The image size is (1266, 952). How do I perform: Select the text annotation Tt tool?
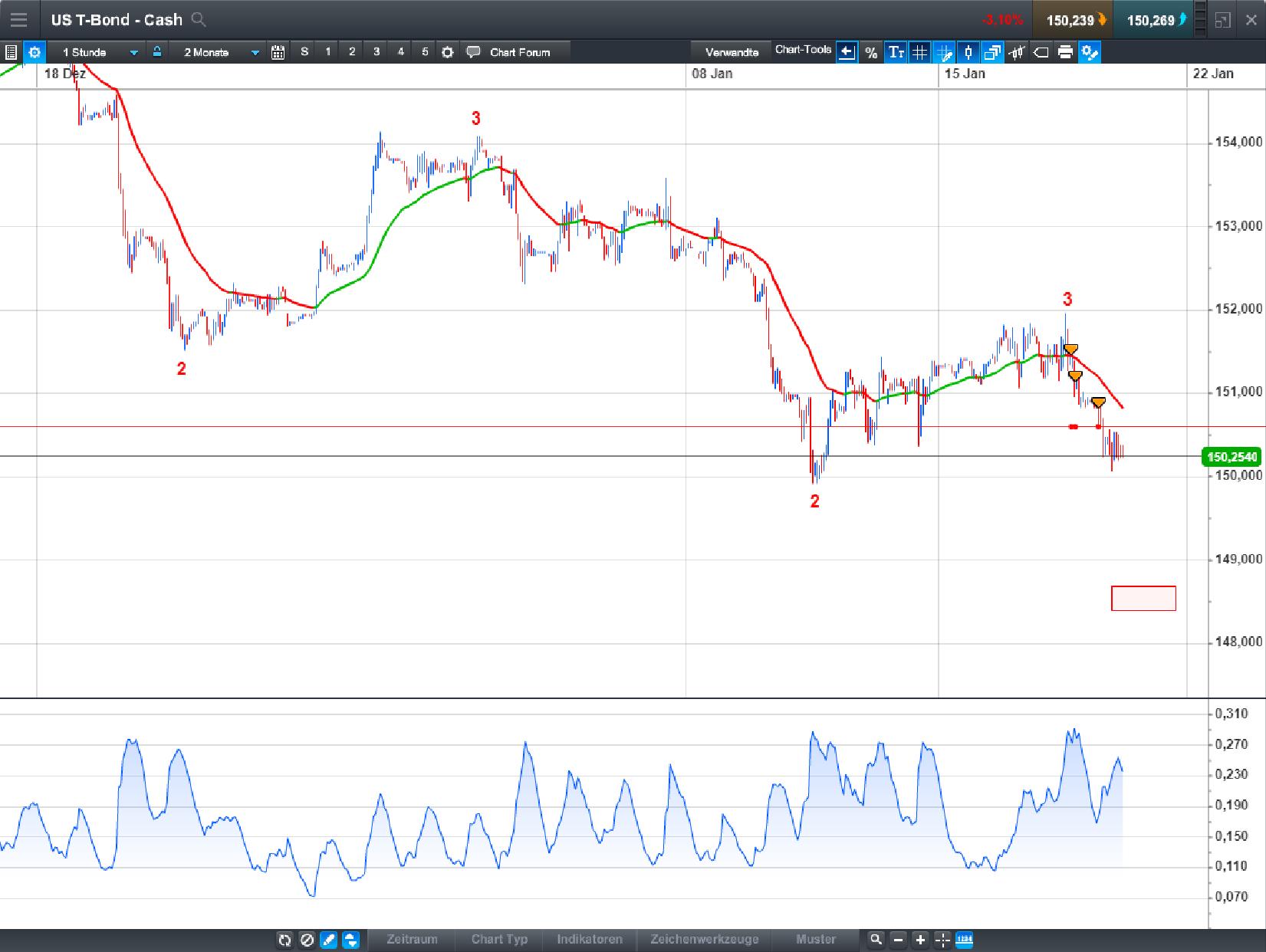coord(896,53)
